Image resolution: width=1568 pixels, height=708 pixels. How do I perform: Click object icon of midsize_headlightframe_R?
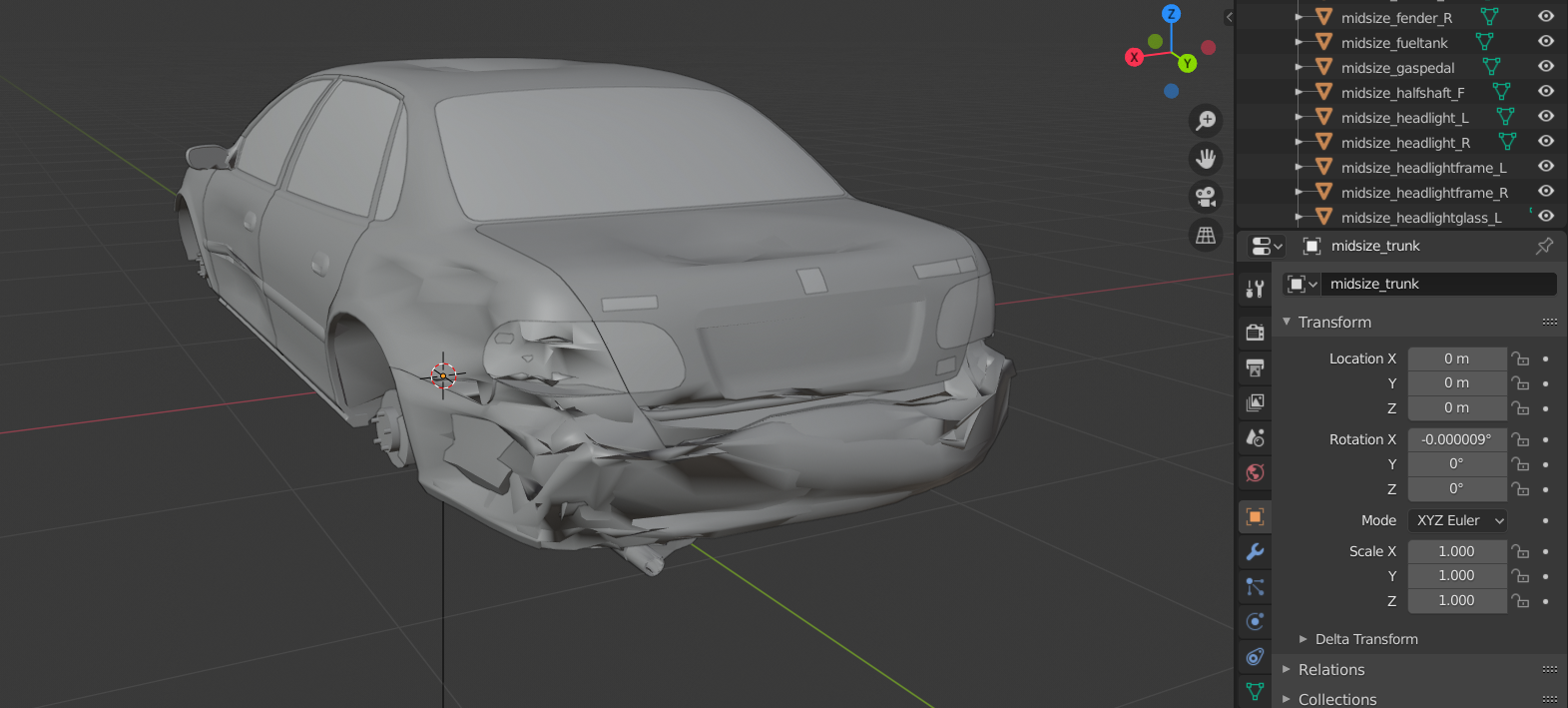click(1324, 192)
